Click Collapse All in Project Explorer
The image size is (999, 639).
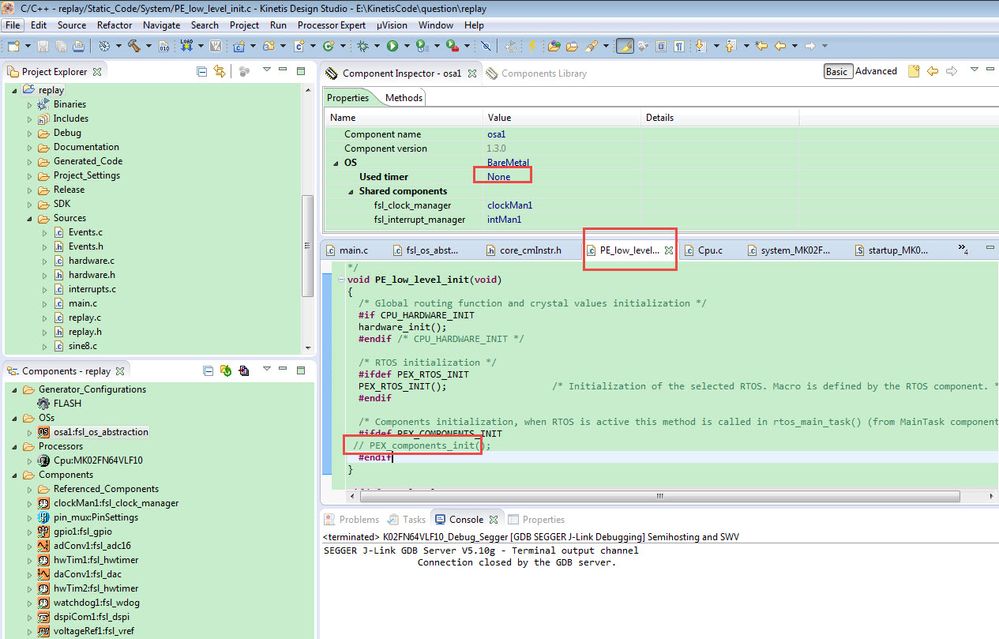click(x=201, y=71)
